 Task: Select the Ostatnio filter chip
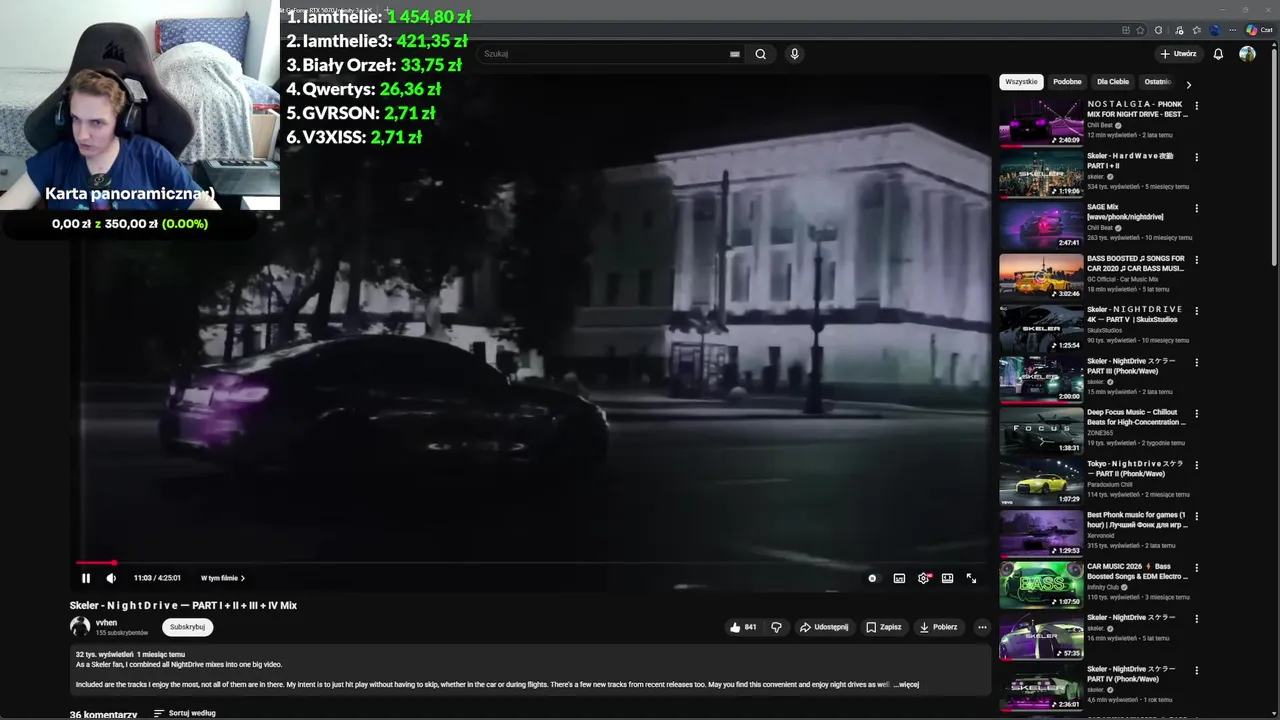(1157, 82)
